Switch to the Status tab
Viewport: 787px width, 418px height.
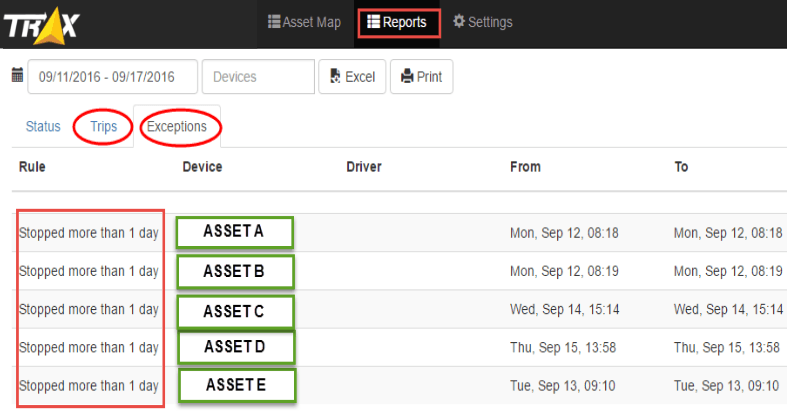tap(43, 126)
